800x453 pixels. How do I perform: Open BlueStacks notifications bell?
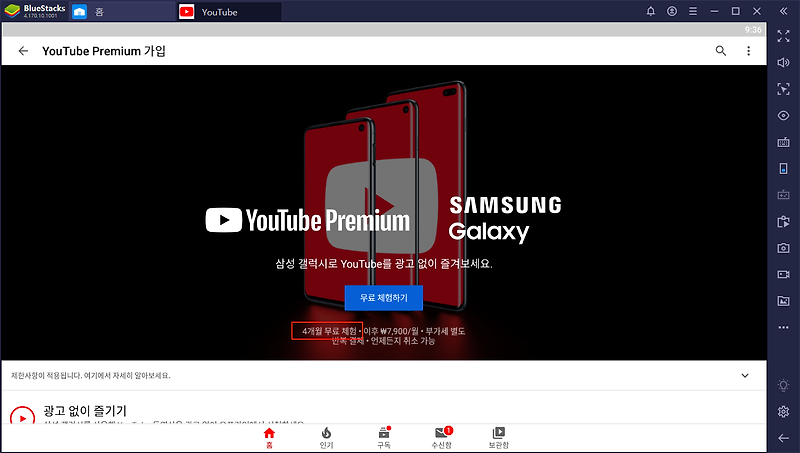pyautogui.click(x=651, y=11)
